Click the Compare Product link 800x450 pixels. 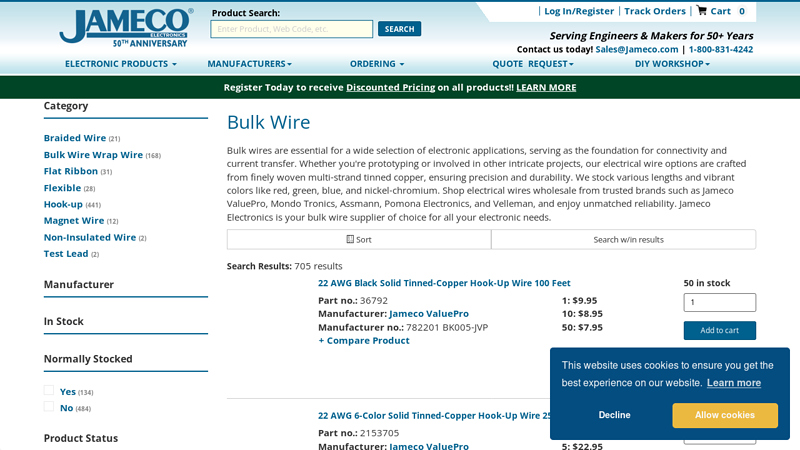(x=364, y=340)
